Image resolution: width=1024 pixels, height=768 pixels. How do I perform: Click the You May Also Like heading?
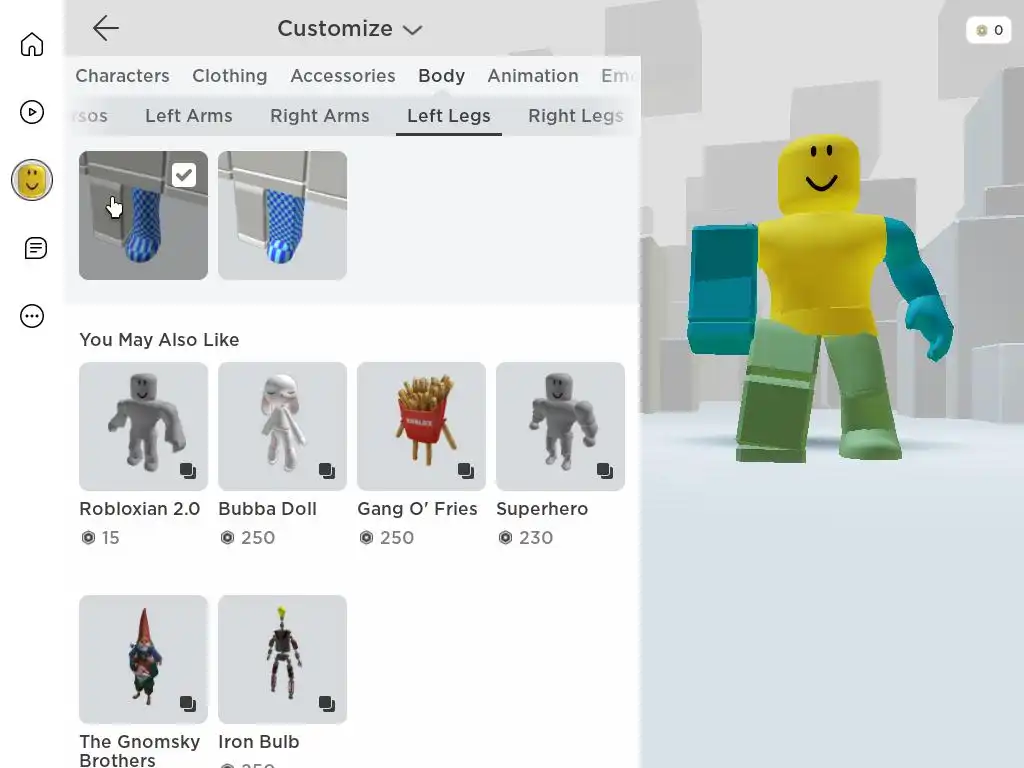tap(159, 340)
